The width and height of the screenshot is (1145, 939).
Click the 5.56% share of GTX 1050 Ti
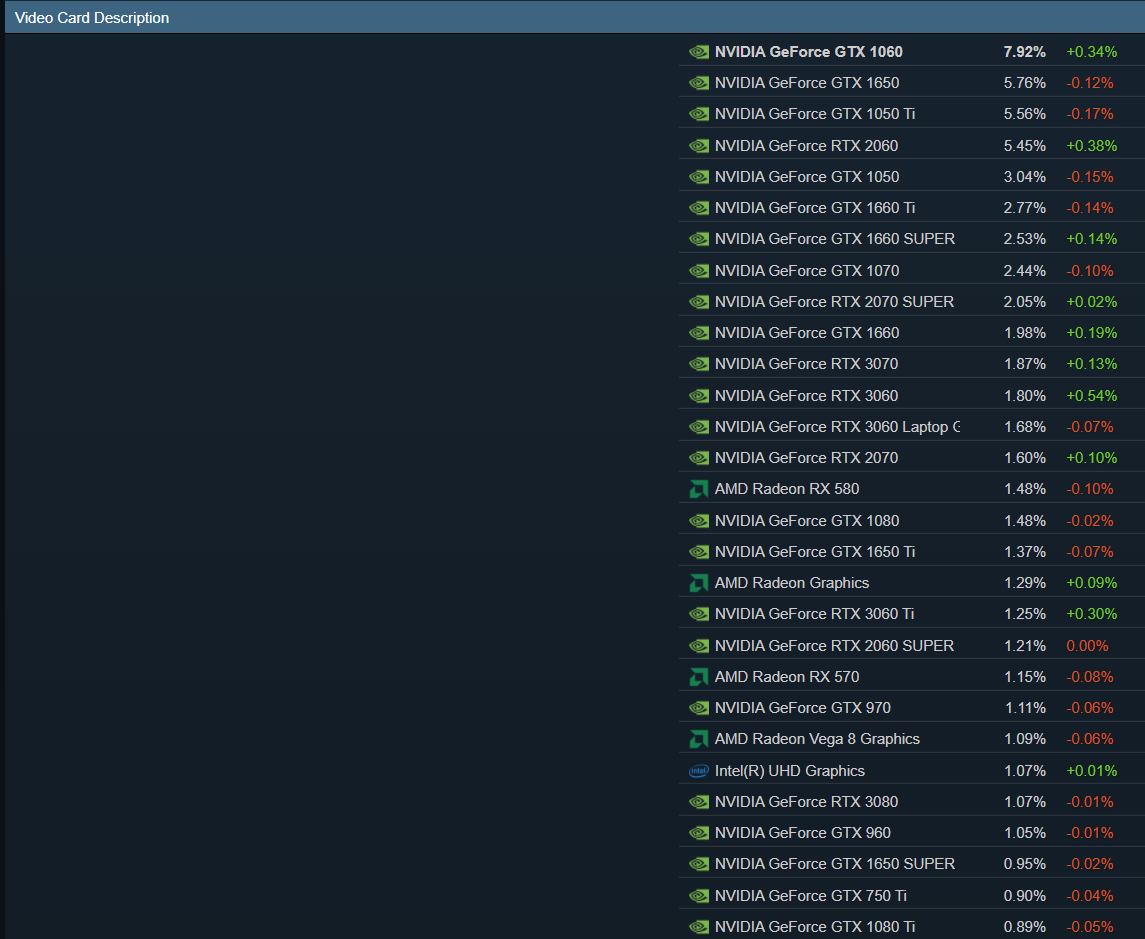pos(1025,114)
